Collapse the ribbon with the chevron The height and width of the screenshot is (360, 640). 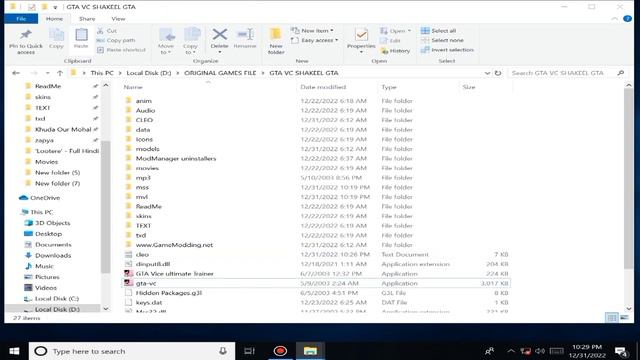[x=615, y=19]
